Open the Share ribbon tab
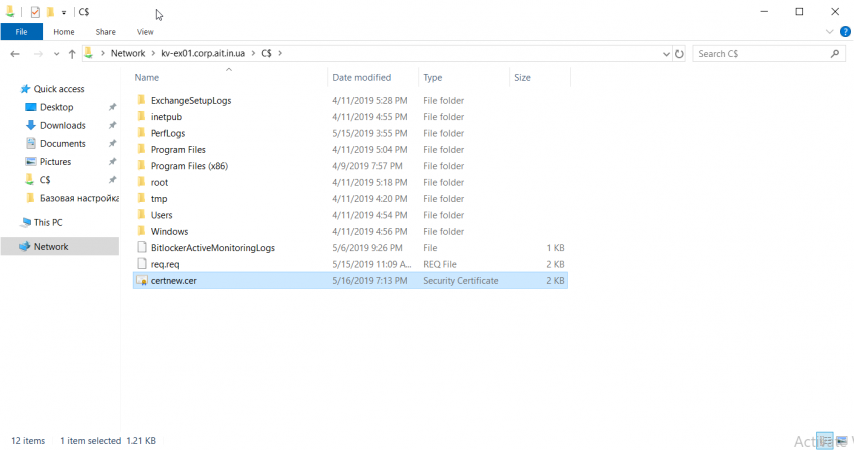Viewport: 854px width, 450px height. [x=105, y=32]
